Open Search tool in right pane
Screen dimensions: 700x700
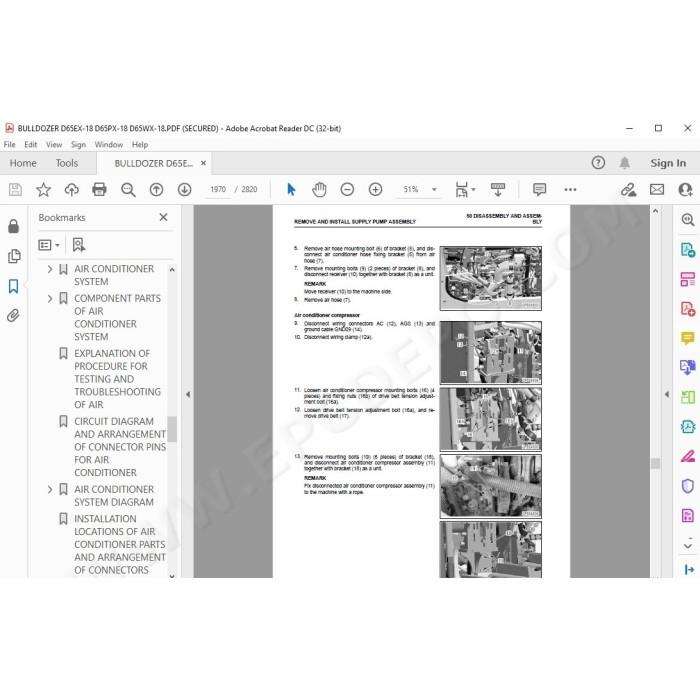coord(688,220)
